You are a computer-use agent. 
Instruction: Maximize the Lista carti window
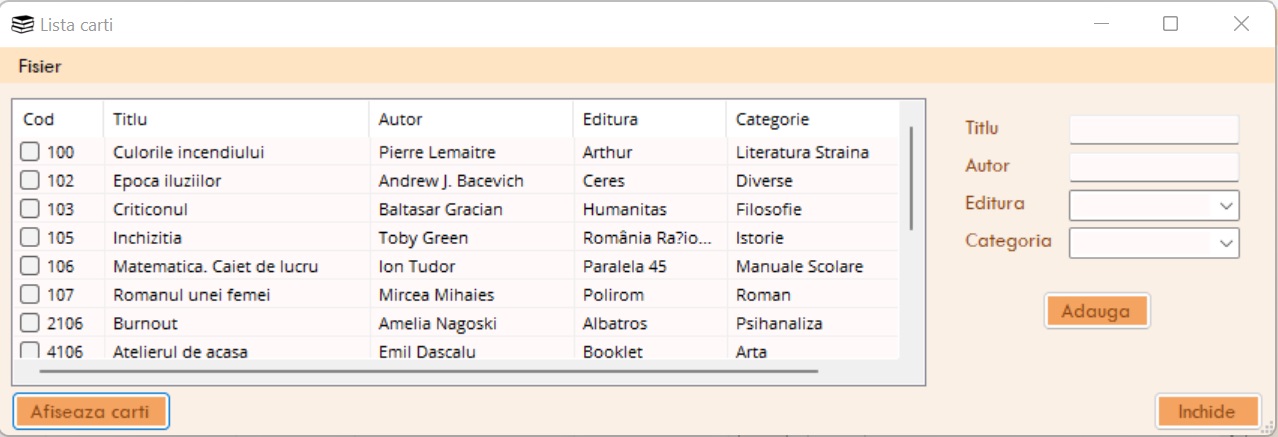(x=1170, y=24)
